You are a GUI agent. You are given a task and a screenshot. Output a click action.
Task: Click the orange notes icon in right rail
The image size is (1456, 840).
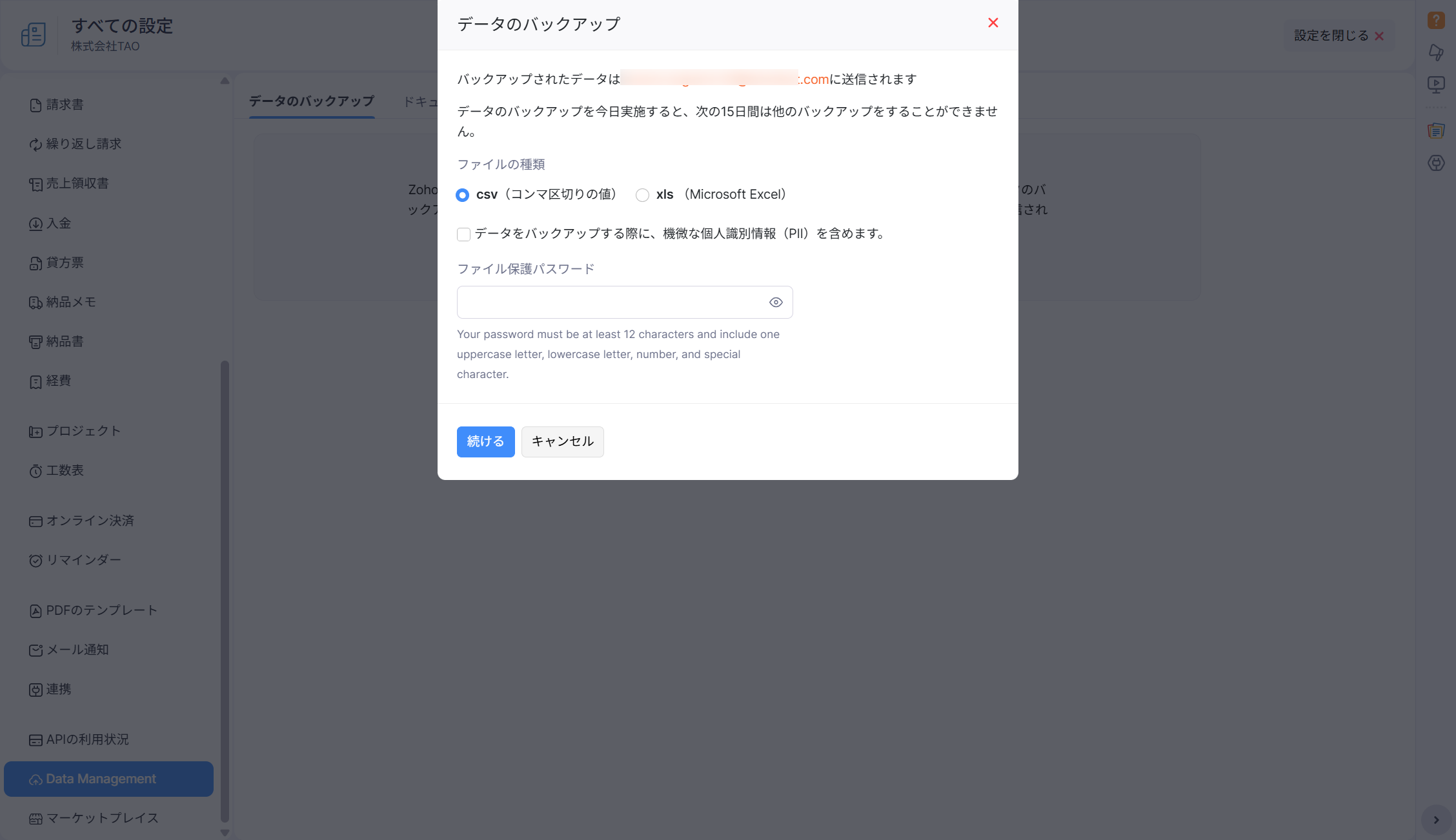pos(1435,130)
